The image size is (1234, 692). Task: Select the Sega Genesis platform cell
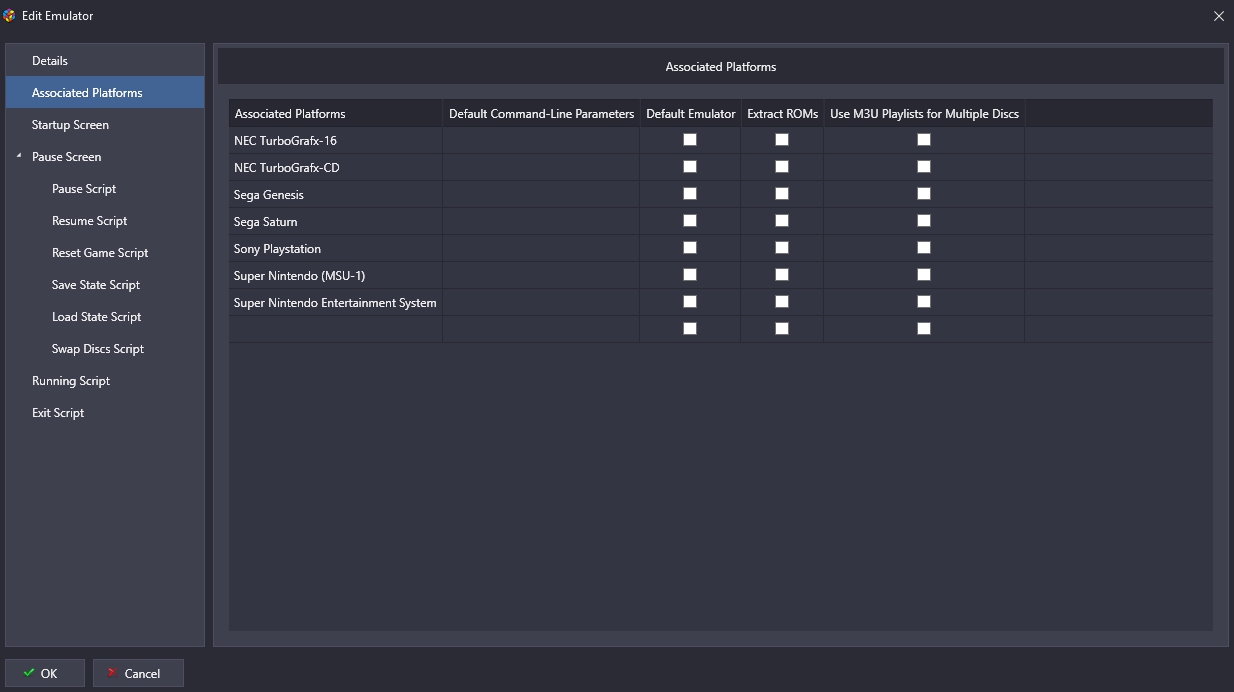tap(336, 194)
